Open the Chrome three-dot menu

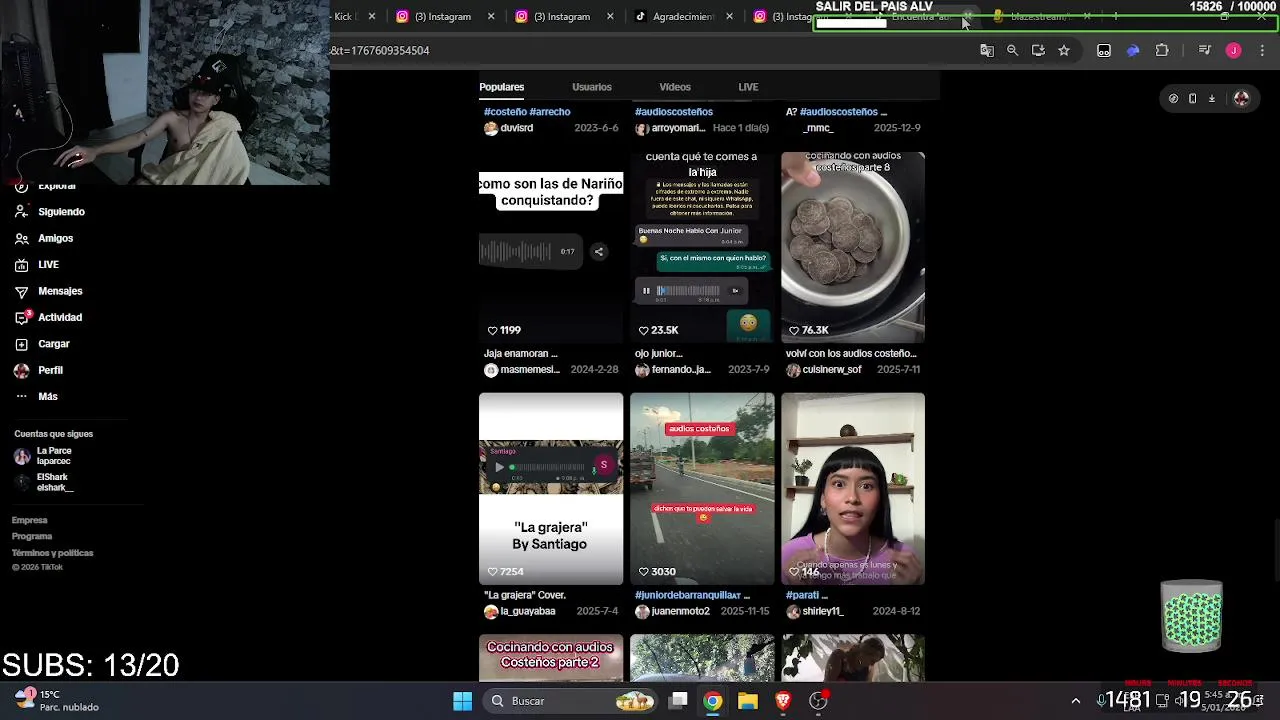(x=1262, y=50)
